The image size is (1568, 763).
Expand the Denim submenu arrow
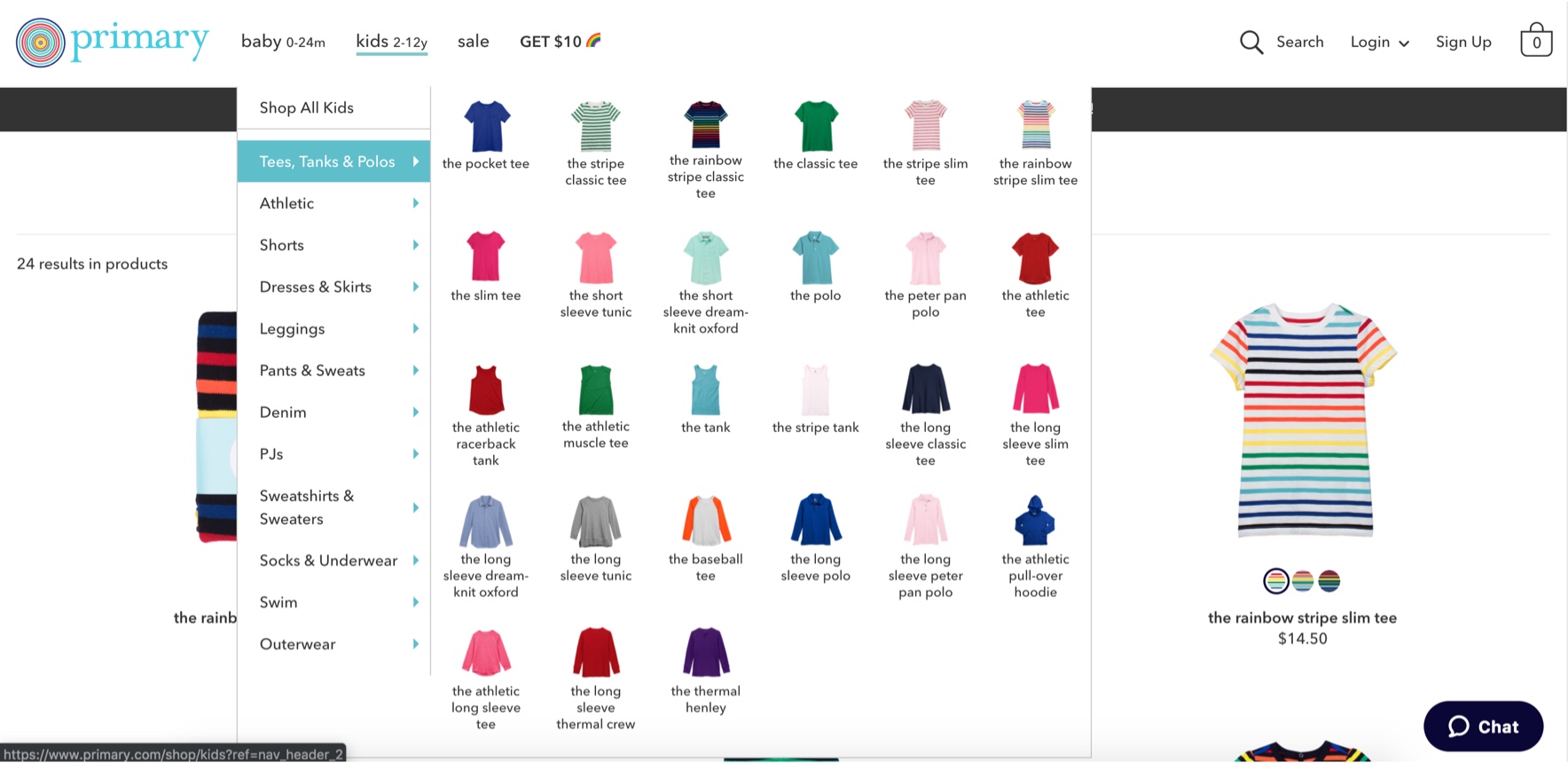415,412
